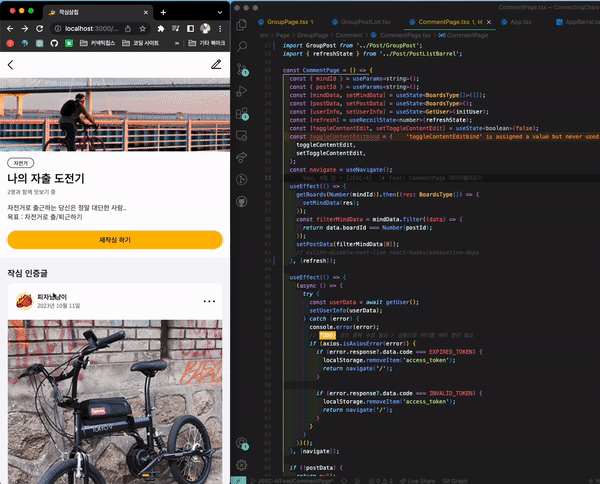Open the 커넥팅칩스 bookmarks folder
Viewport: 600px width, 484px height.
tap(97, 43)
